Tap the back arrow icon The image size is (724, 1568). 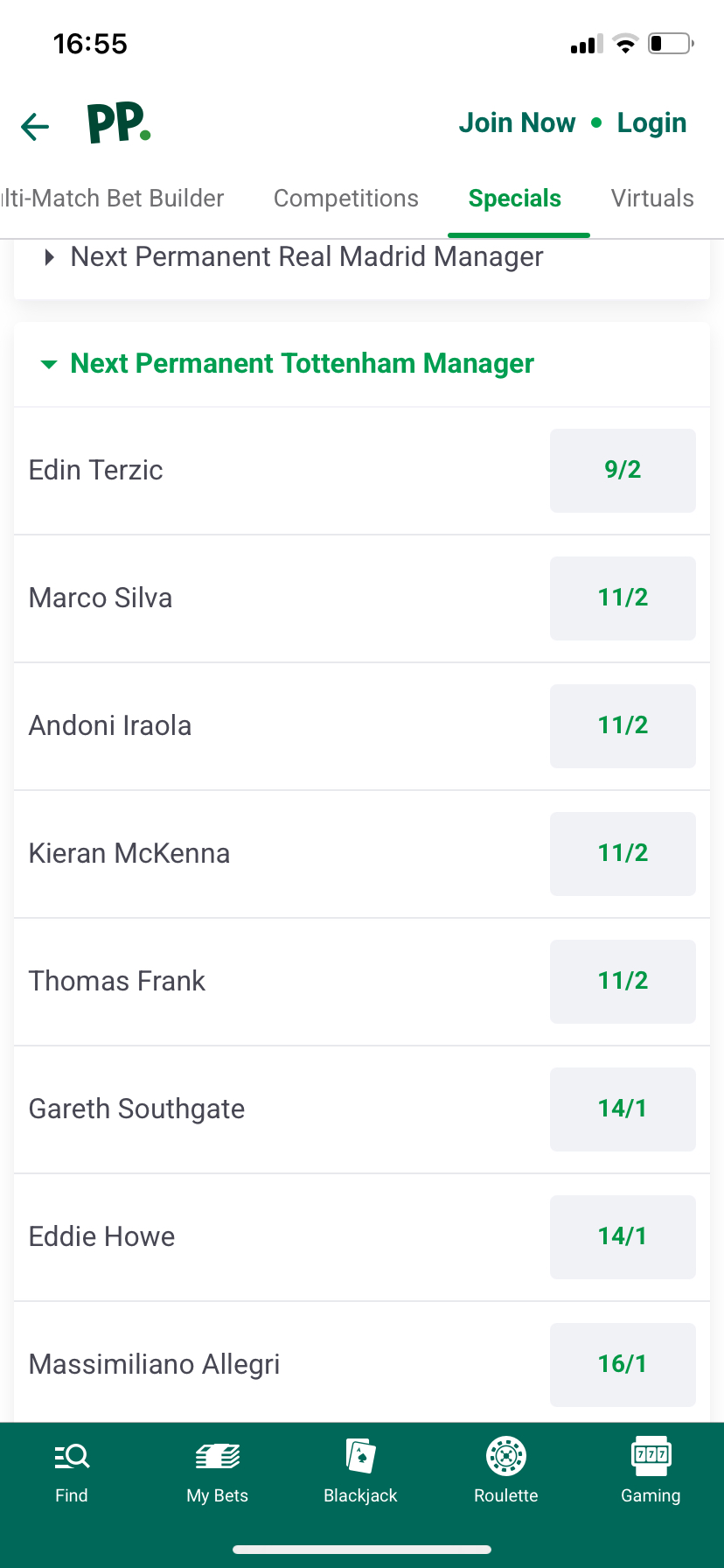point(35,126)
